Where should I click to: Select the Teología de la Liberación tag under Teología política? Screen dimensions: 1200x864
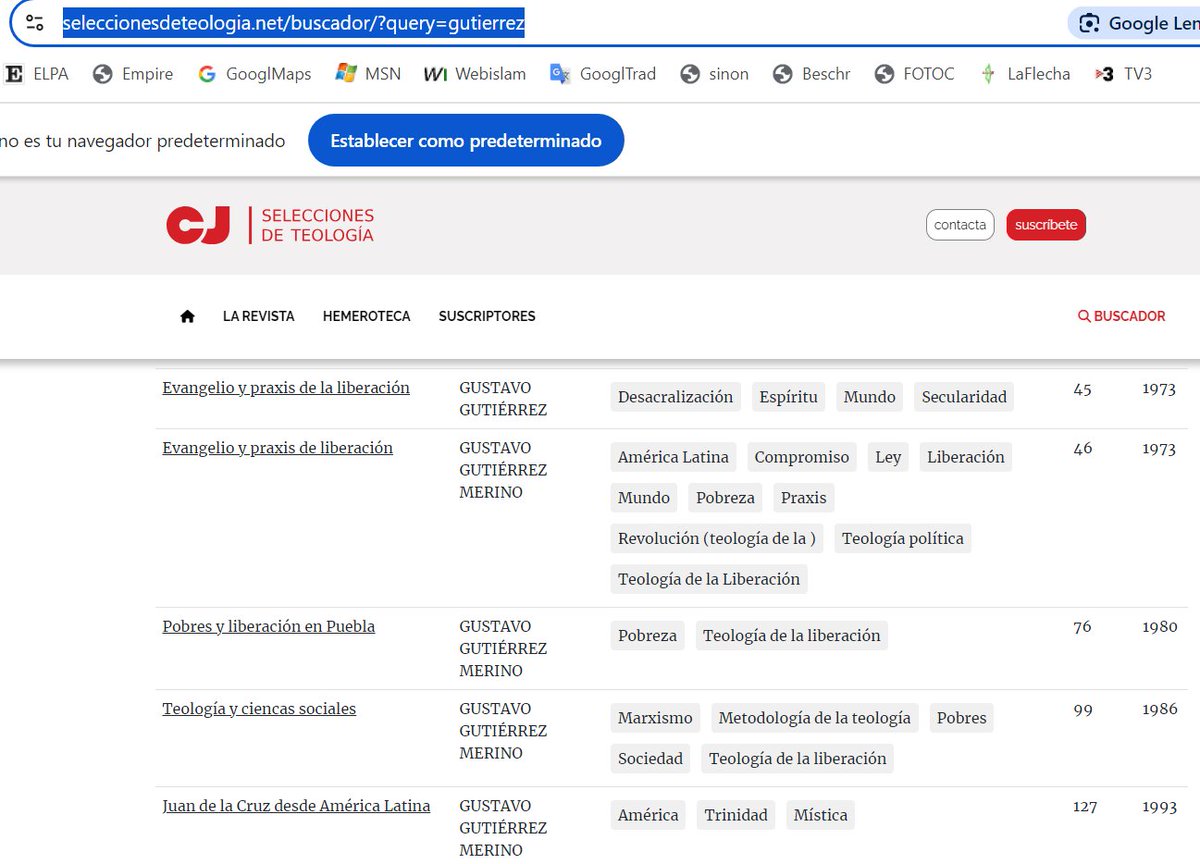[x=709, y=579]
